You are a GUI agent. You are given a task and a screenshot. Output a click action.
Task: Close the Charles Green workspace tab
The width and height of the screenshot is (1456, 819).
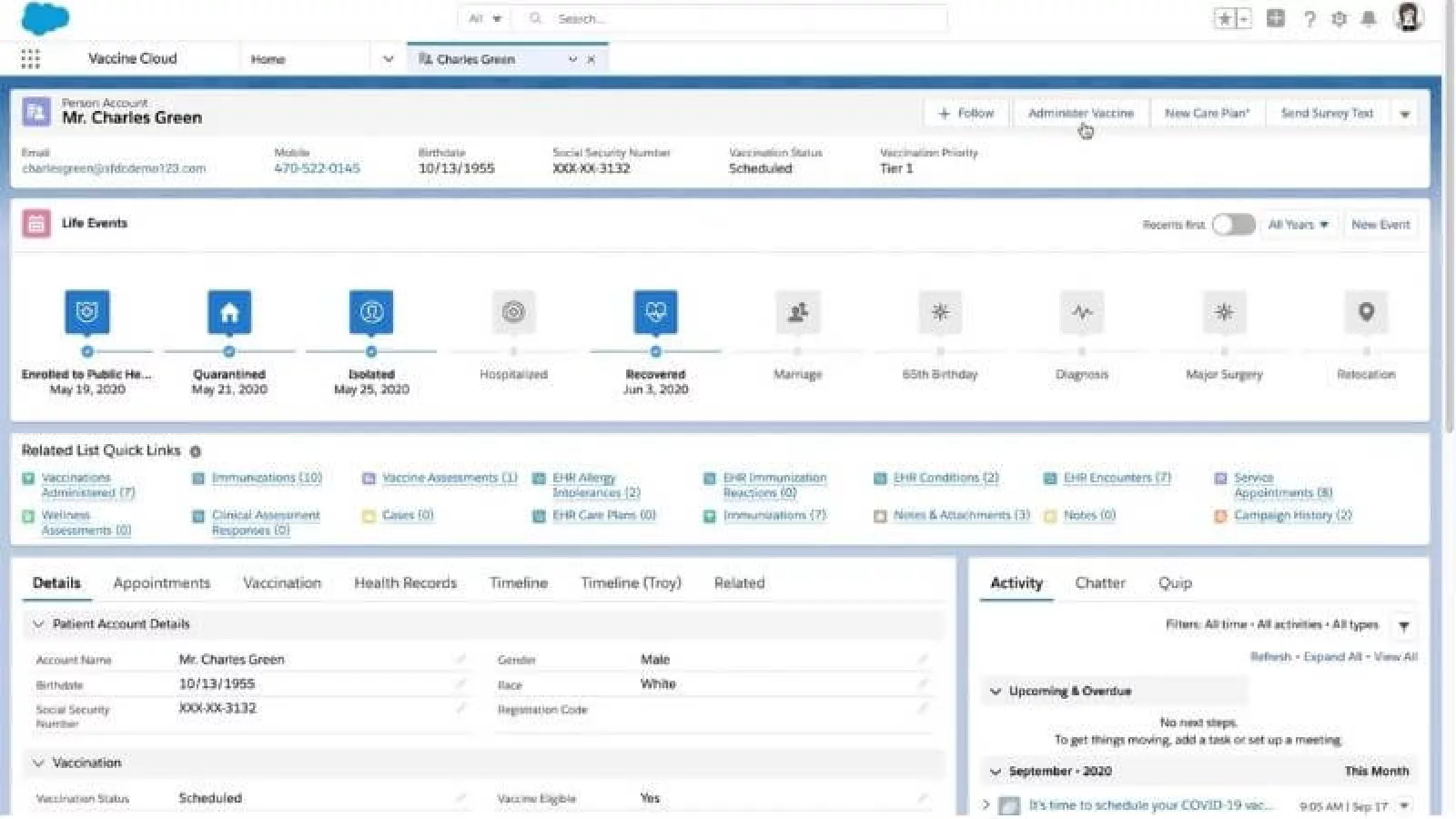click(x=591, y=59)
